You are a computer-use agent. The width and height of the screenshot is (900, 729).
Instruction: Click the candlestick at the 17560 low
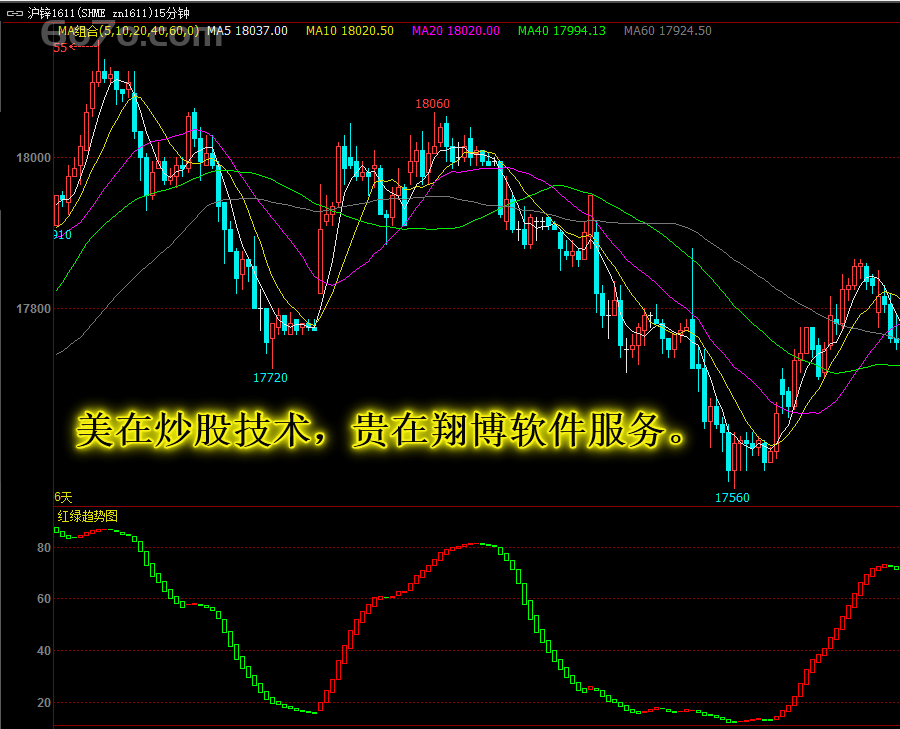735,459
